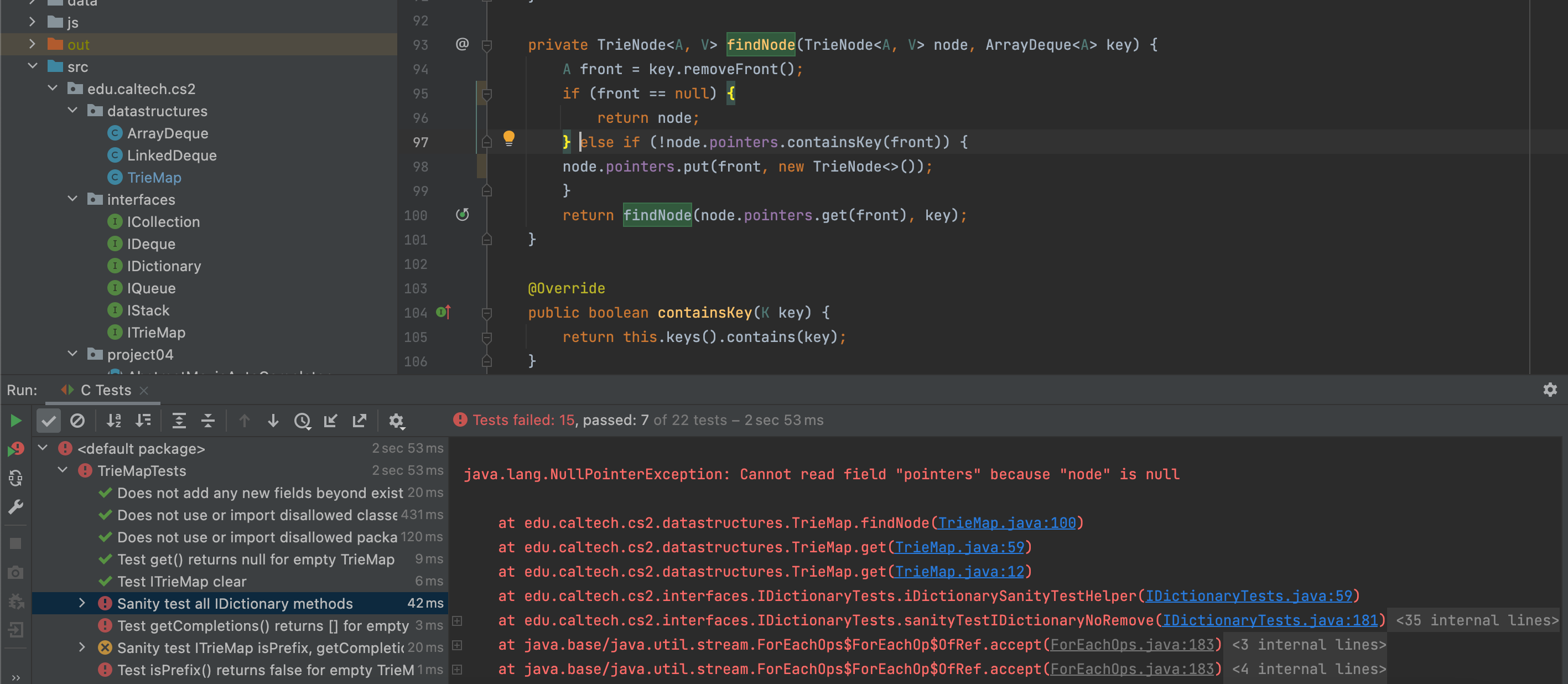
Task: Click Expand All in test toolbar
Action: (x=179, y=421)
